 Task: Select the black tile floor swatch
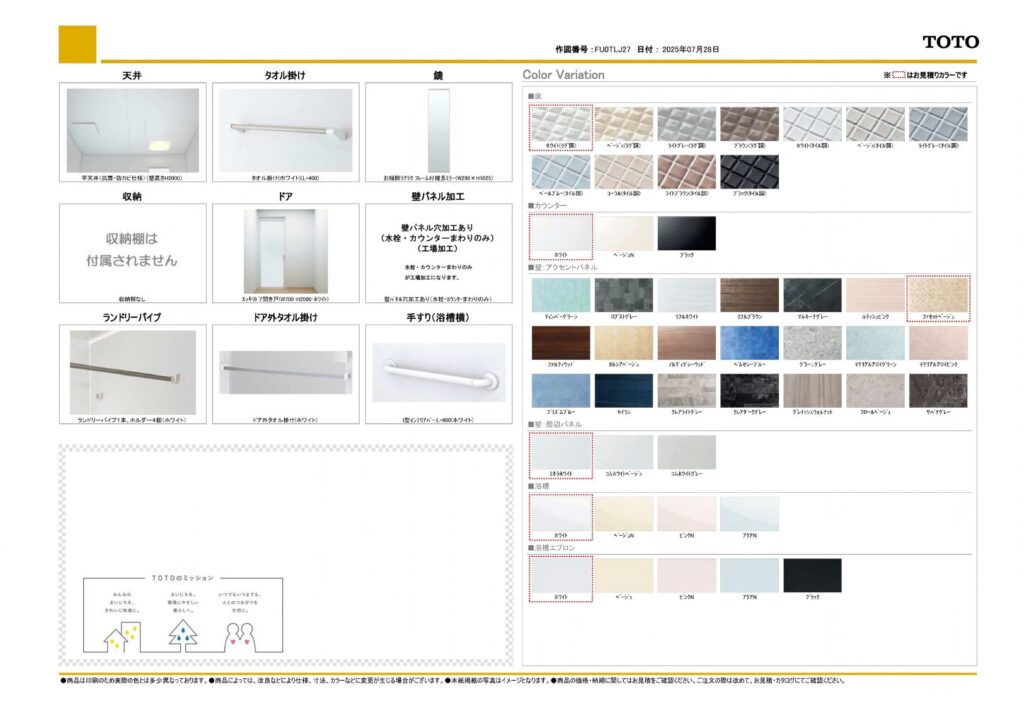pyautogui.click(x=749, y=171)
